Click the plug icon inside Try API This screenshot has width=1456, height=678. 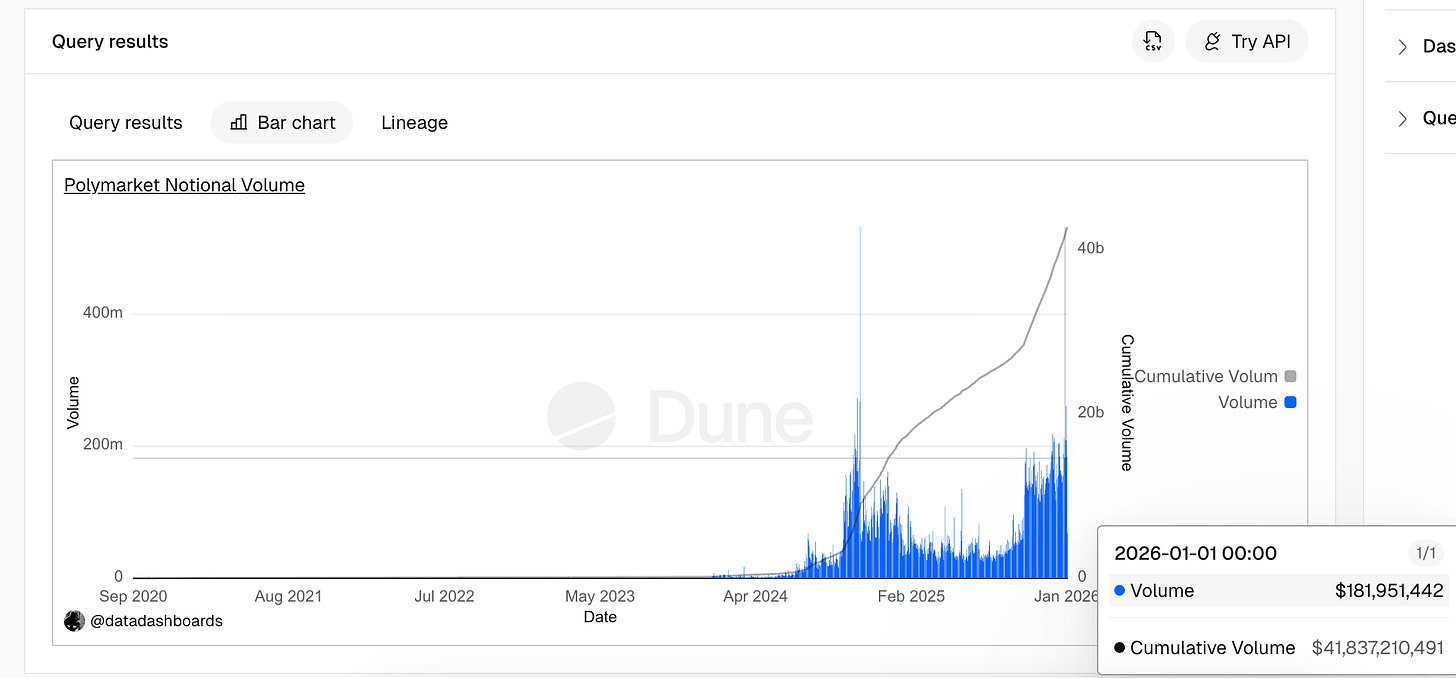coord(1212,42)
